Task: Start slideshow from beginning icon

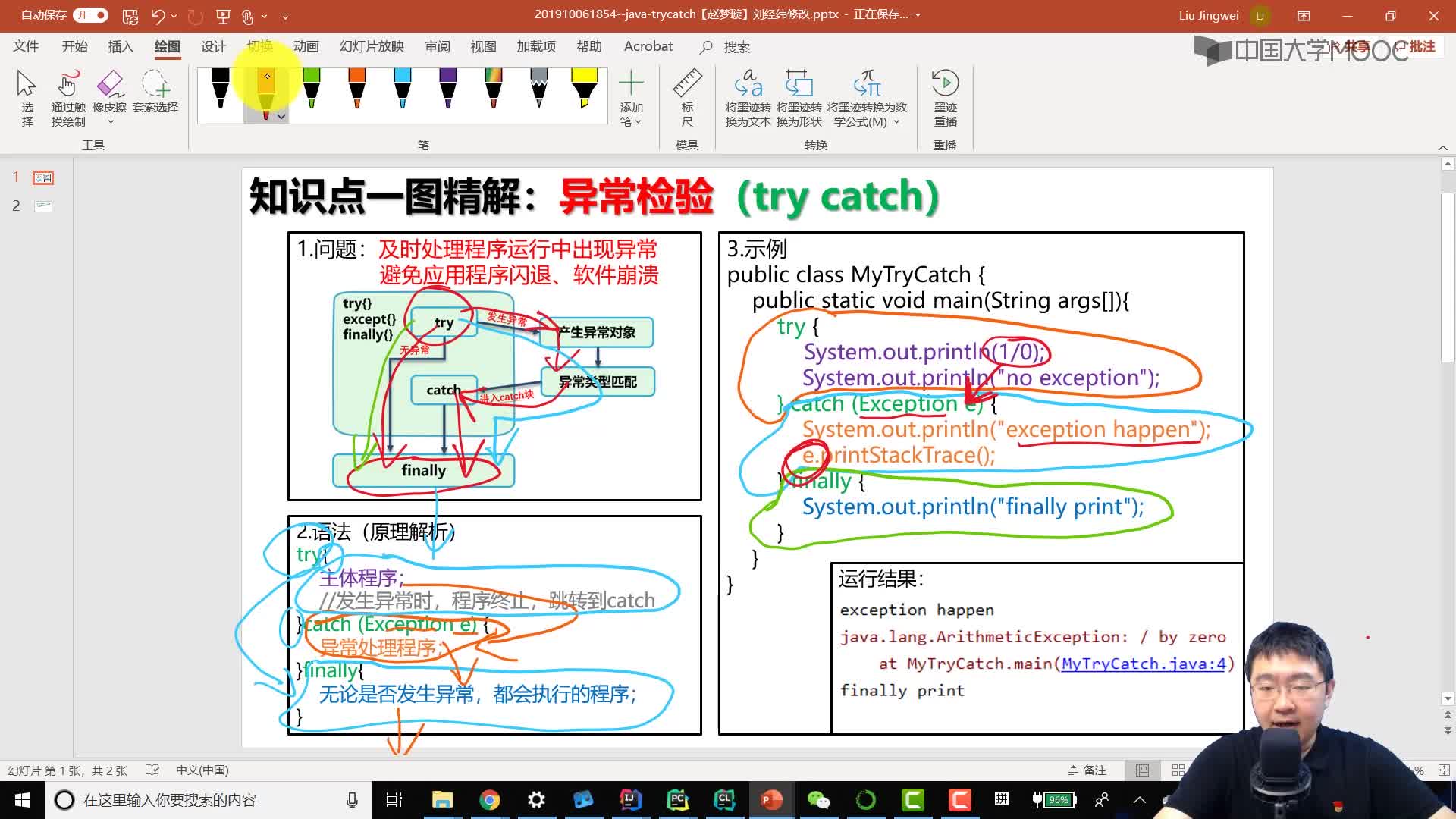Action: pos(223,16)
